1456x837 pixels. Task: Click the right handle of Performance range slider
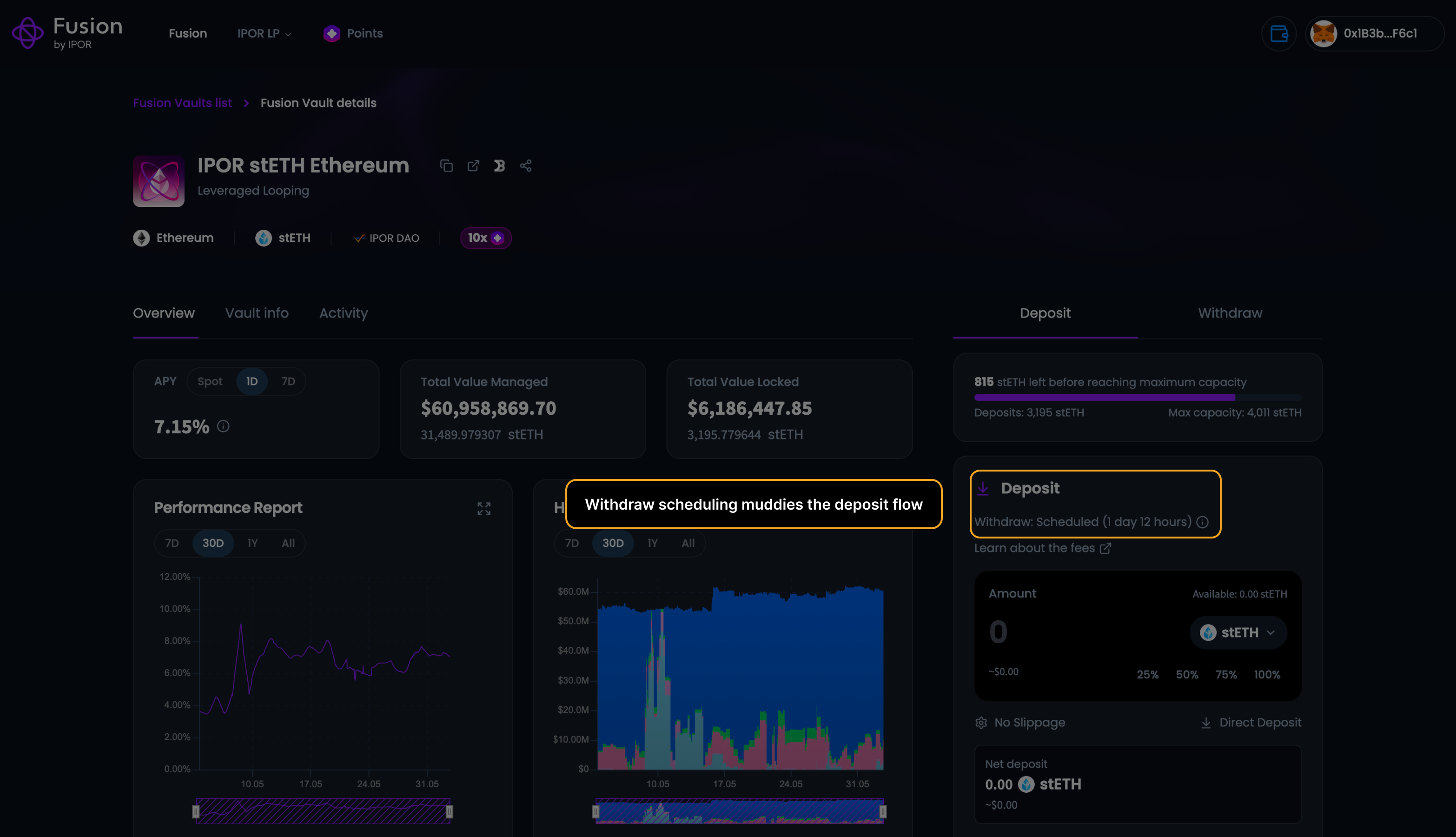point(450,811)
